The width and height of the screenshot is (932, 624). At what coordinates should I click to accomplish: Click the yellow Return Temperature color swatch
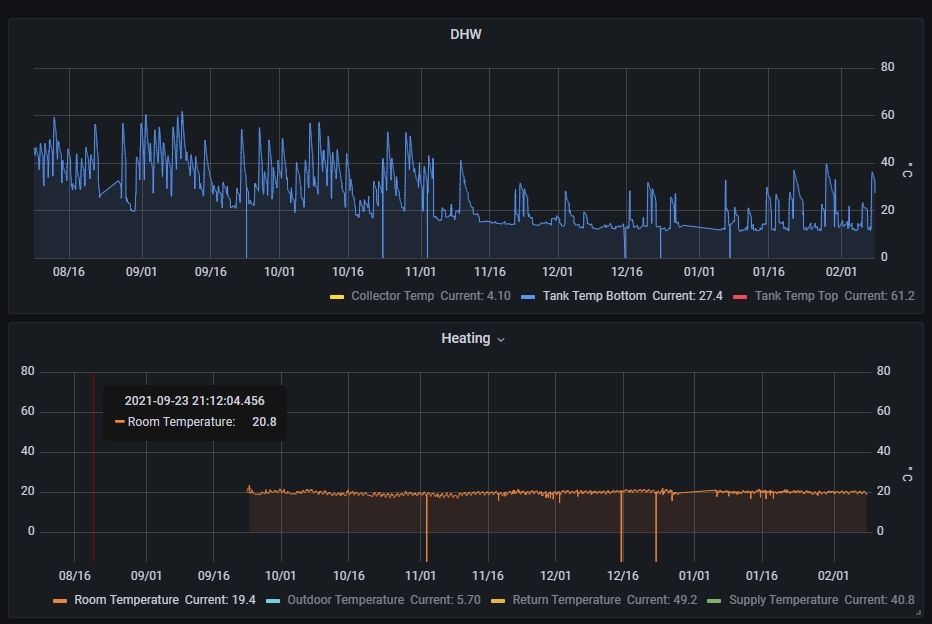click(498, 601)
